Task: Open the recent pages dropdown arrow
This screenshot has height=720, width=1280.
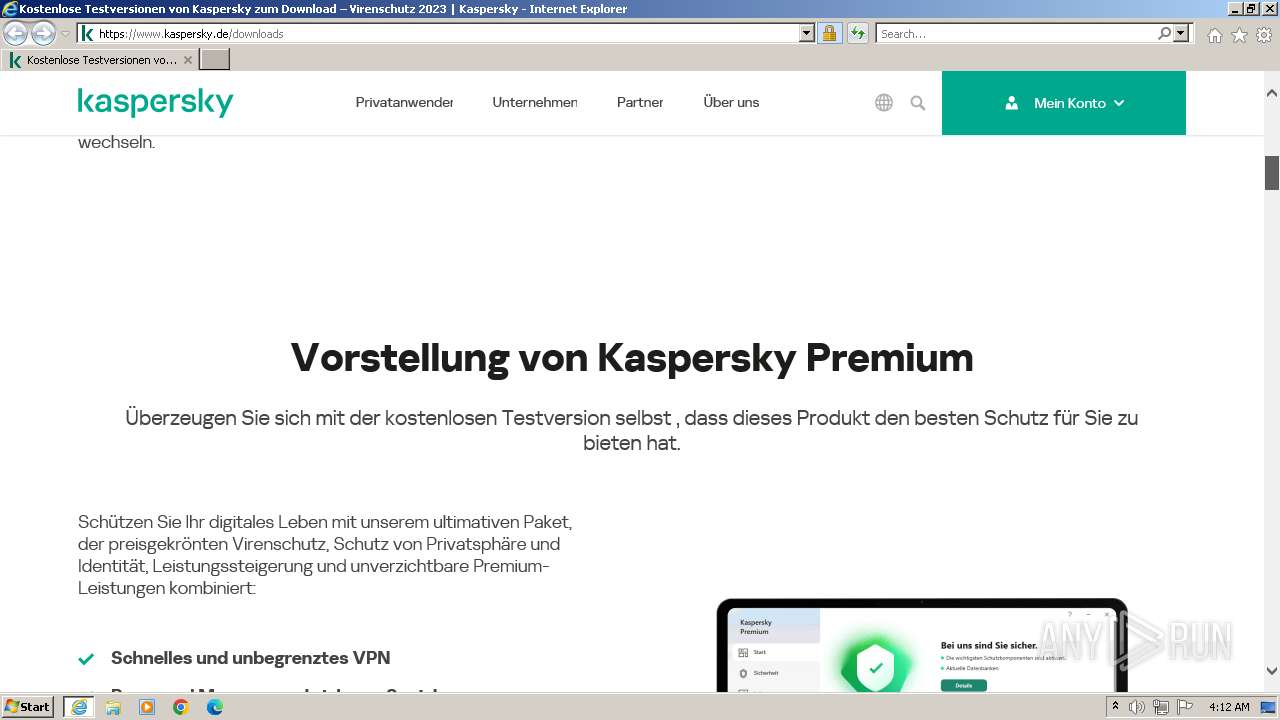Action: [66, 33]
